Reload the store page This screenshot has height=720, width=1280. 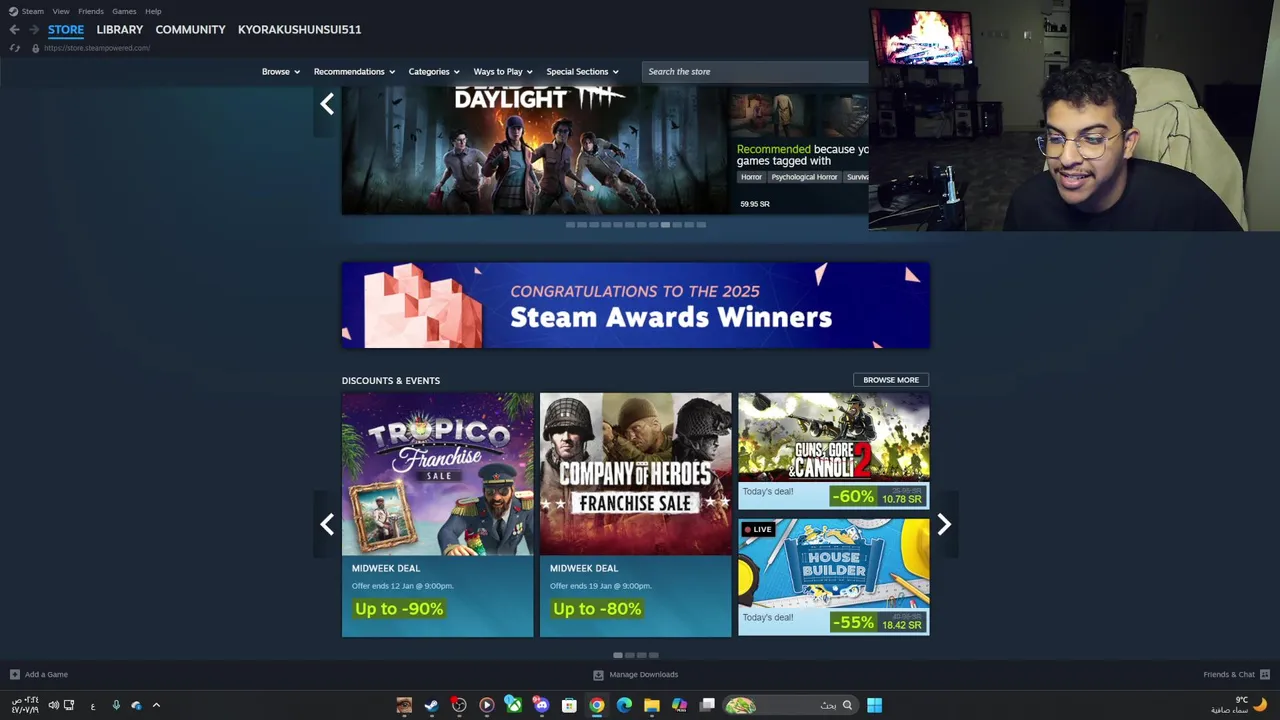point(14,48)
